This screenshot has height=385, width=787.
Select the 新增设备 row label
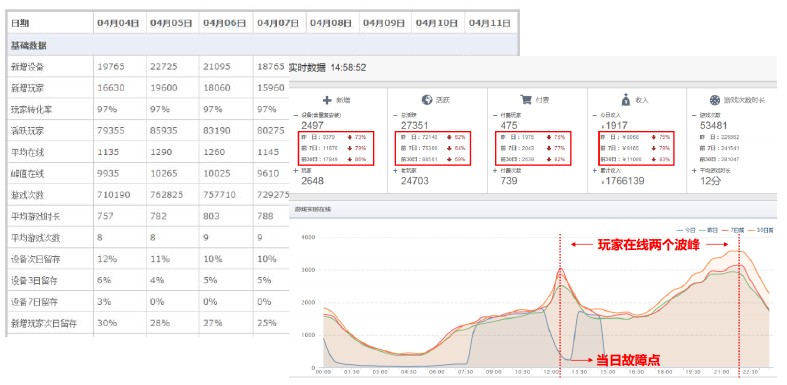(x=28, y=66)
